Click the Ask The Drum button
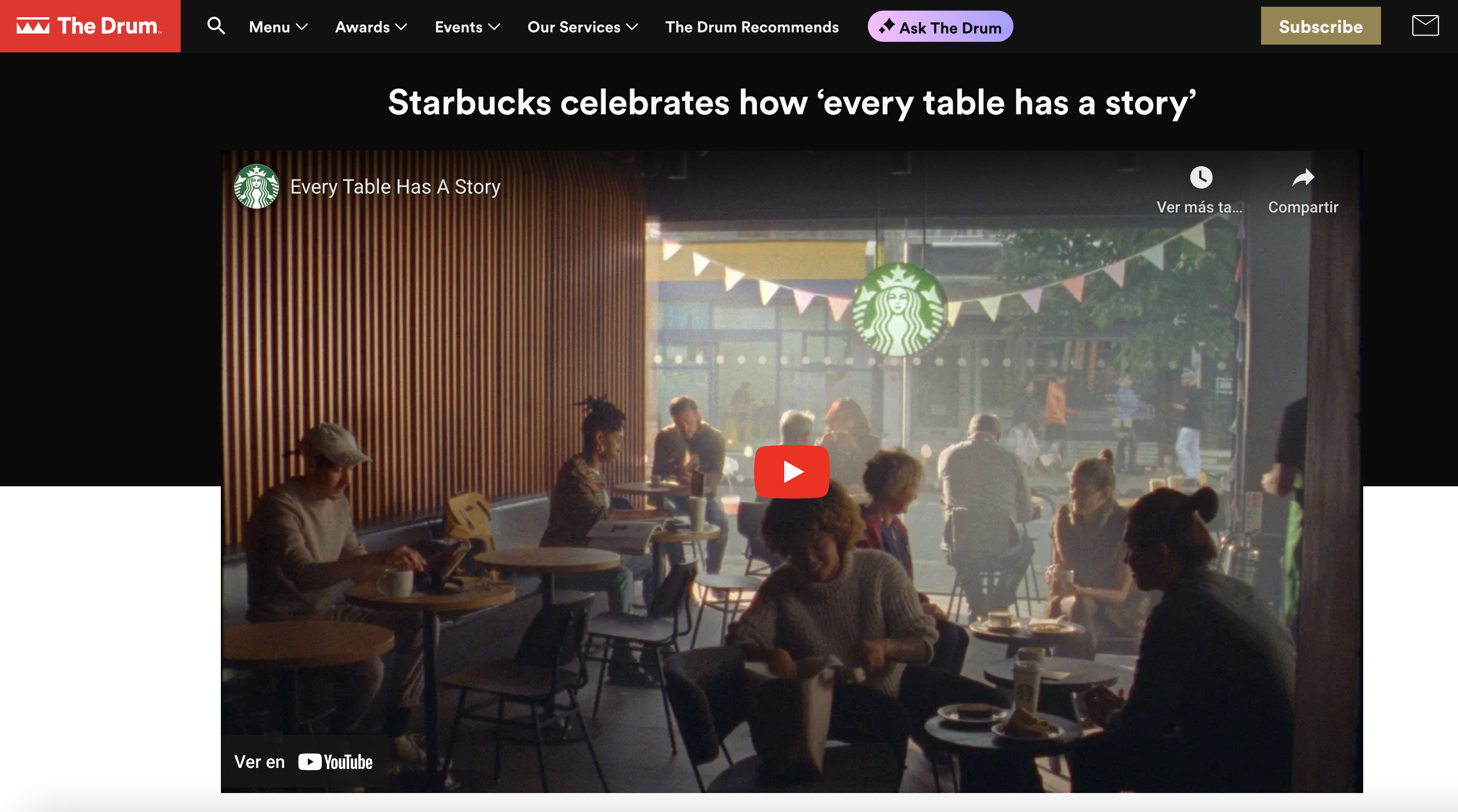 tap(940, 27)
